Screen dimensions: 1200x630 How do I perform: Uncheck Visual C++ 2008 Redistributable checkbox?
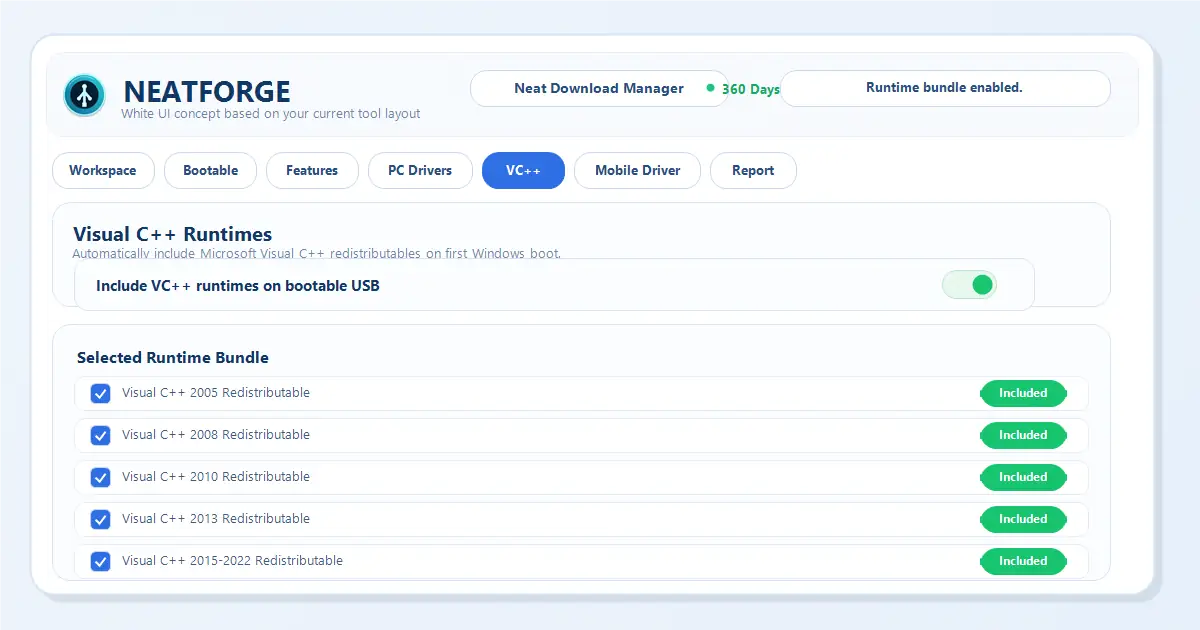pos(100,435)
